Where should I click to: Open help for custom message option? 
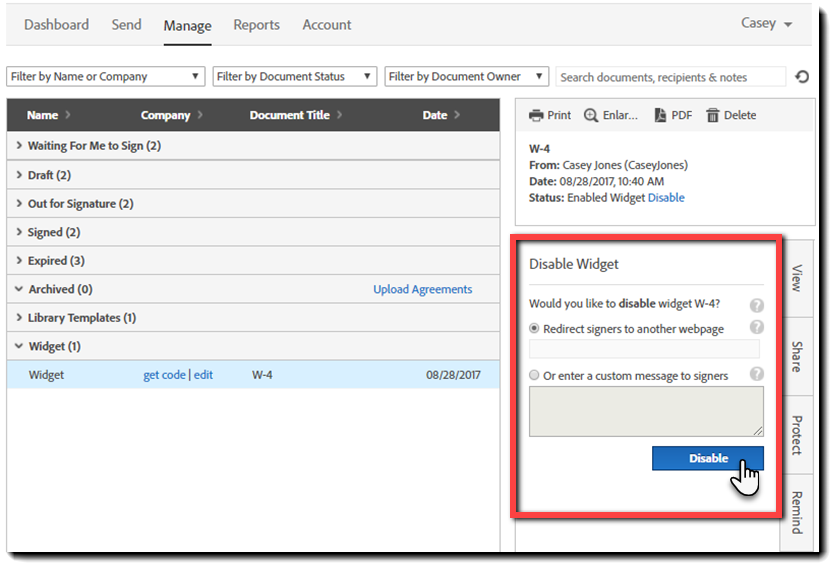757,374
